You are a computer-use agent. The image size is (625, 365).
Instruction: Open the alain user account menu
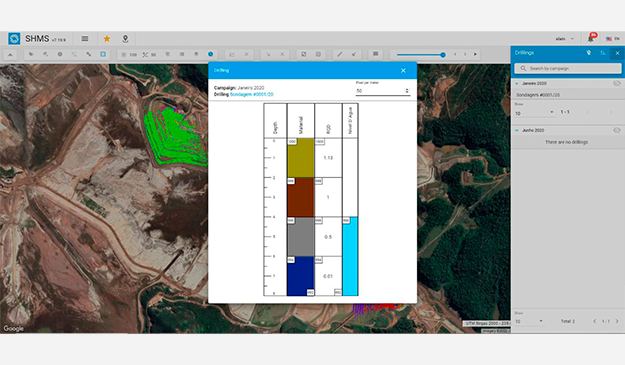(565, 39)
